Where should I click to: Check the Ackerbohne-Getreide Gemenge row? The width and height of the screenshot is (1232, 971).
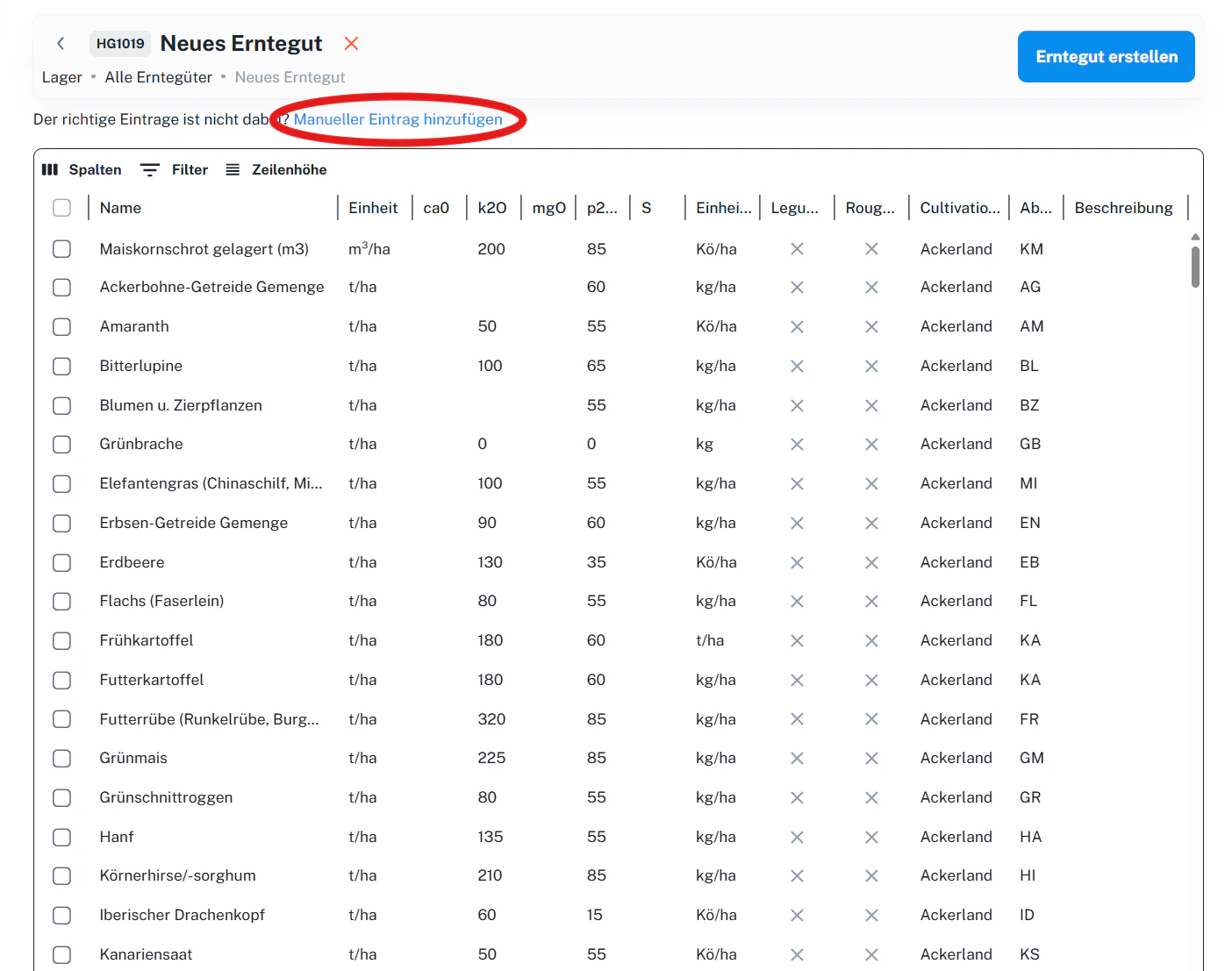[x=61, y=287]
